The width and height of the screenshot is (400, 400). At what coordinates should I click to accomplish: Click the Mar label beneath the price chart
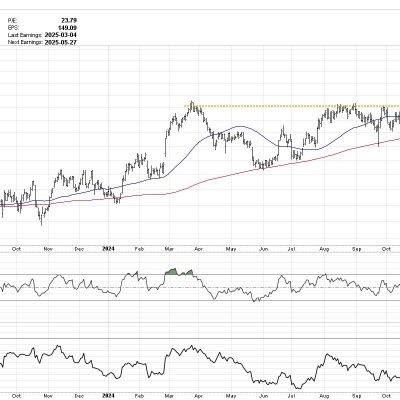click(x=170, y=249)
